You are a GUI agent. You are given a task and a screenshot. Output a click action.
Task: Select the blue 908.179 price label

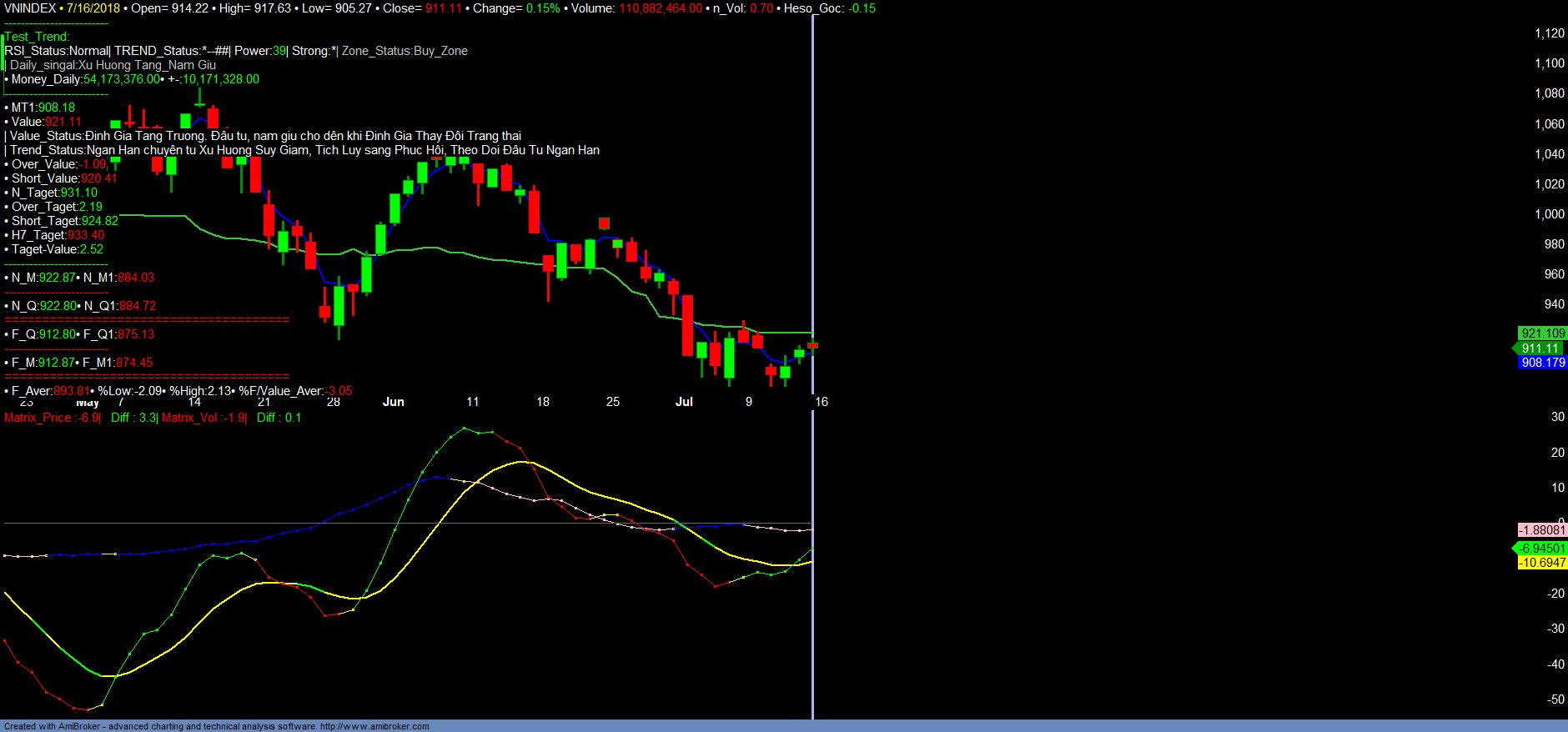click(1542, 363)
